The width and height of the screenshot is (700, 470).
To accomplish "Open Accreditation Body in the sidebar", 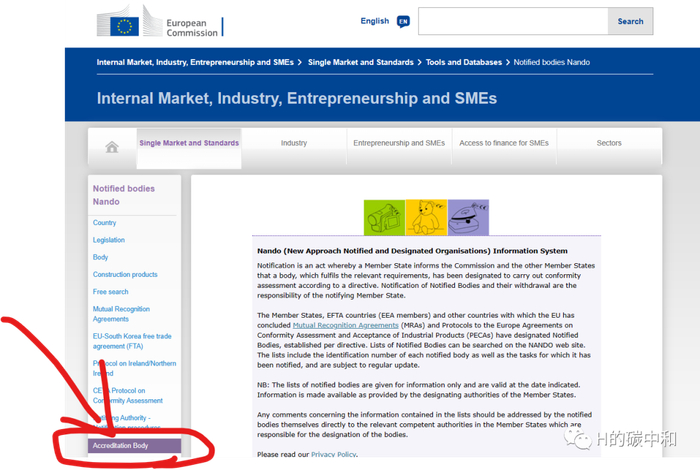I will pyautogui.click(x=121, y=445).
